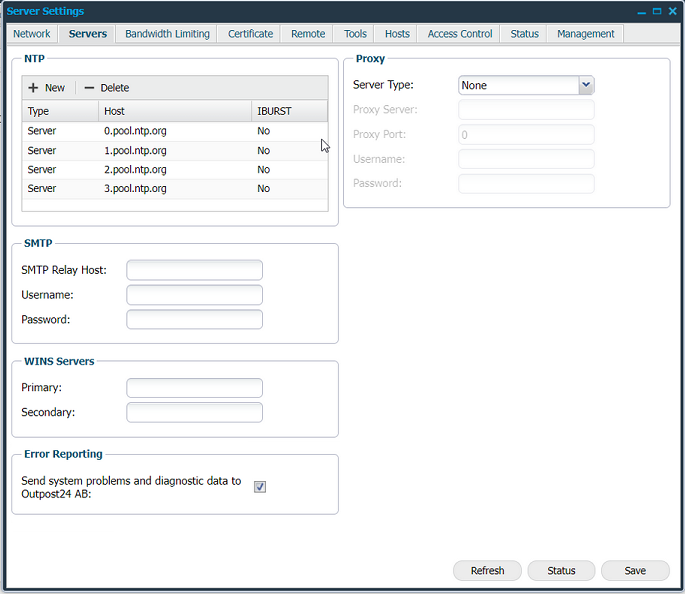Click the Status button at bottom
685x594 pixels.
561,571
